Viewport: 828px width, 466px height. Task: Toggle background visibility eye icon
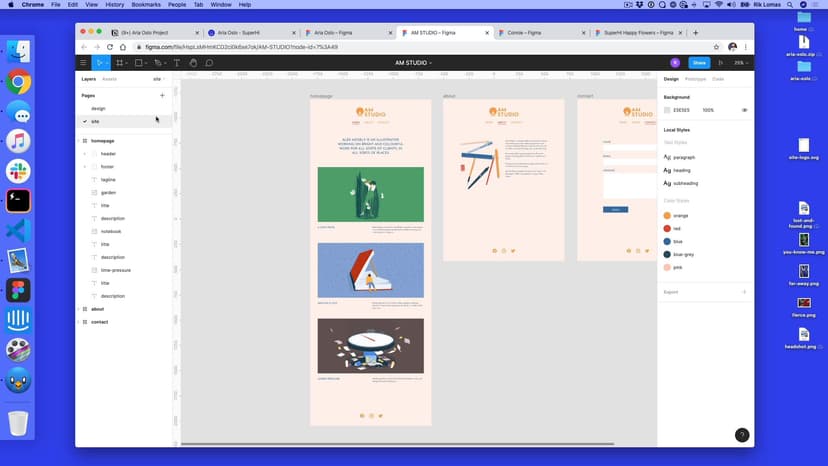pos(744,110)
